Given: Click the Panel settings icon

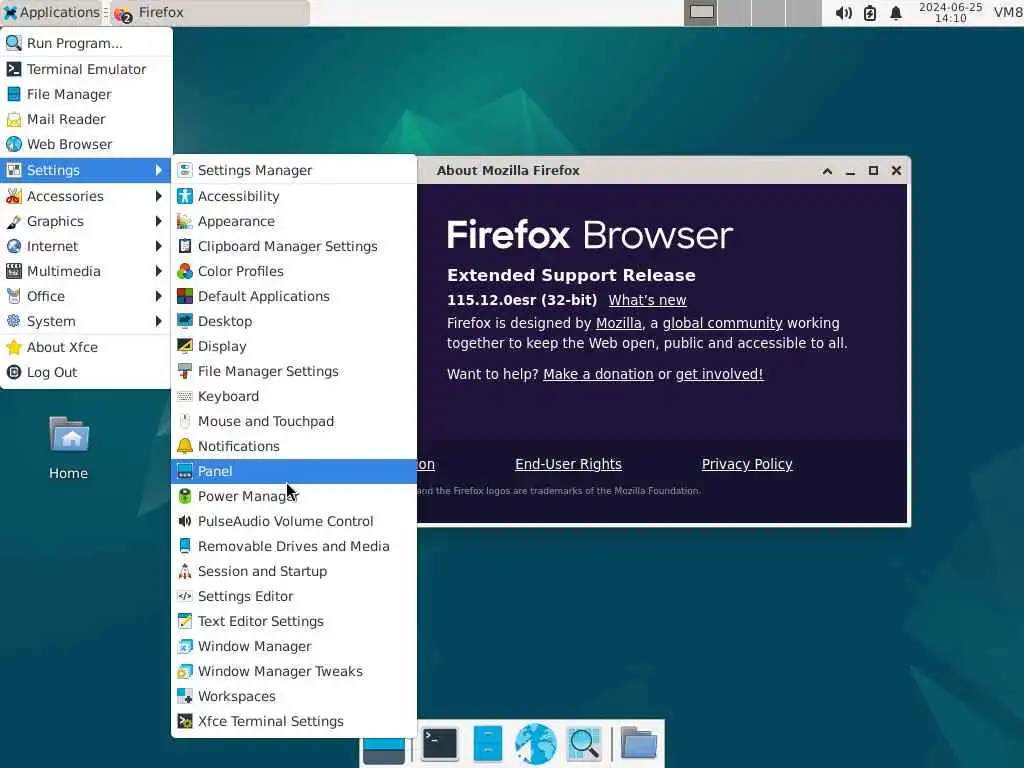Looking at the screenshot, I should 185,472.
